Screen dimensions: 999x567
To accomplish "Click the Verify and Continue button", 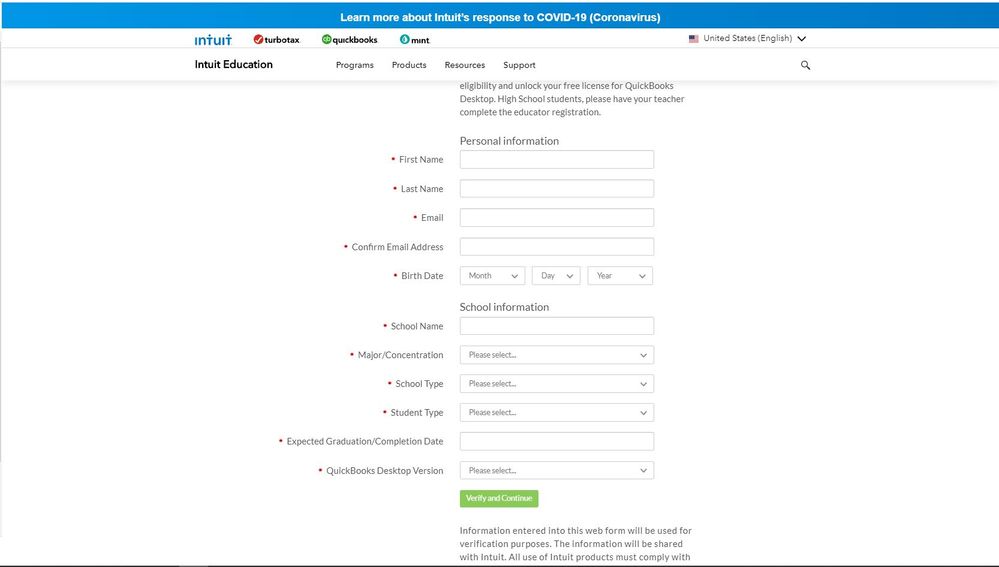I will tap(499, 498).
